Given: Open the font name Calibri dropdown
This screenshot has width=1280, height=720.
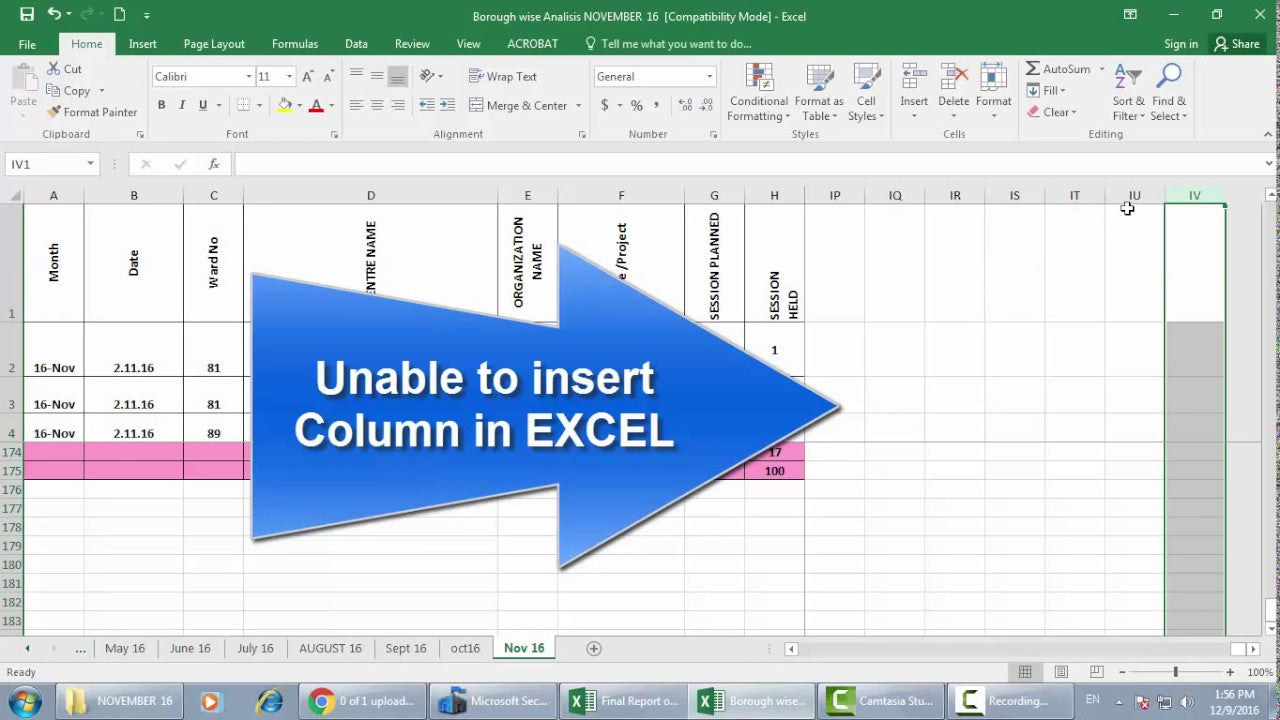Looking at the screenshot, I should pyautogui.click(x=249, y=77).
